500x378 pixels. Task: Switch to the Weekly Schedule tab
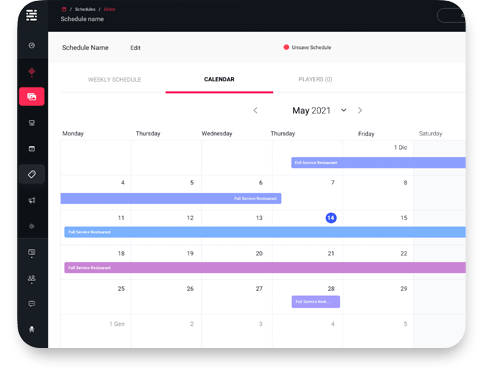pos(114,79)
